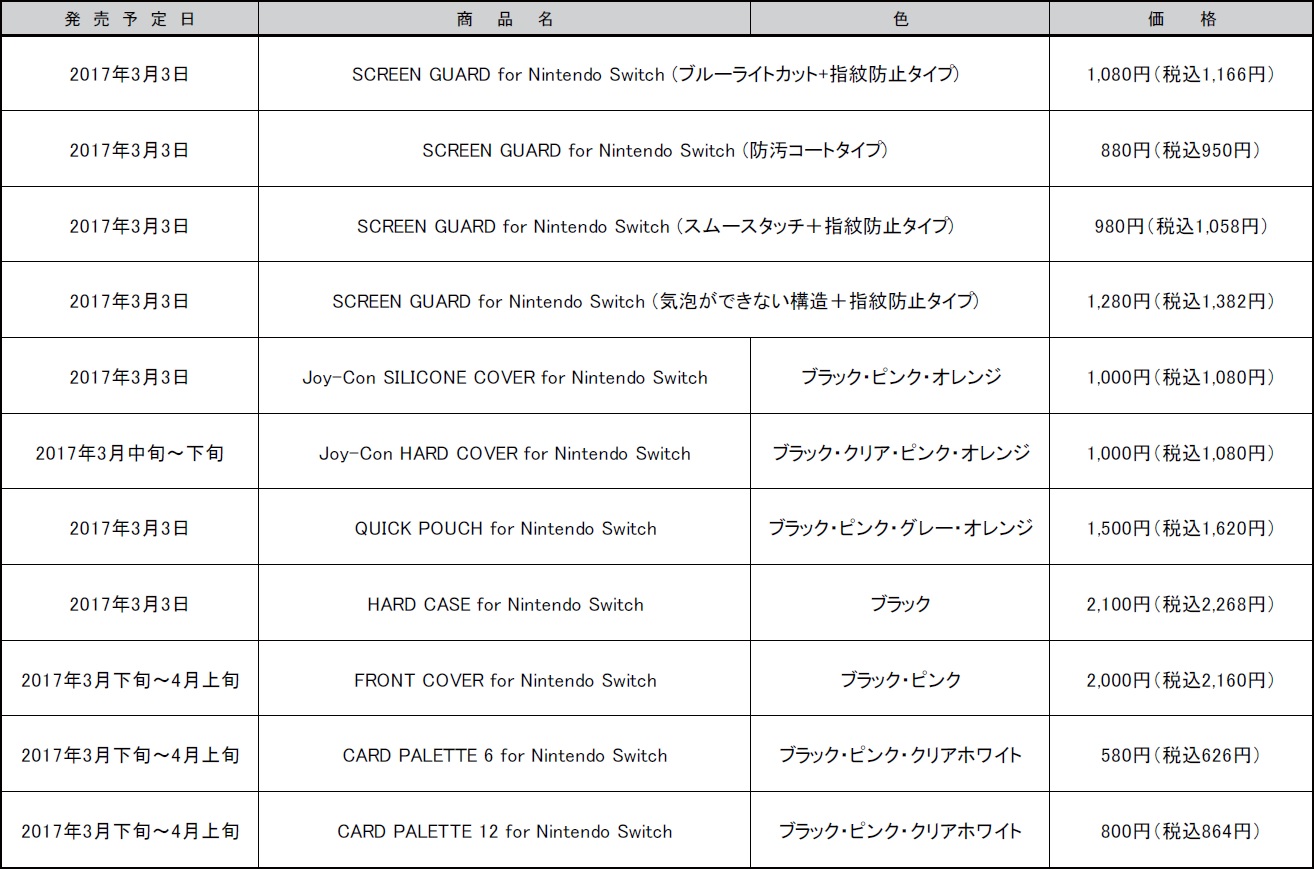Select the color cell ブラック・クリア・ピンク・オレンジ
The height and width of the screenshot is (870, 1314).
pyautogui.click(x=900, y=453)
